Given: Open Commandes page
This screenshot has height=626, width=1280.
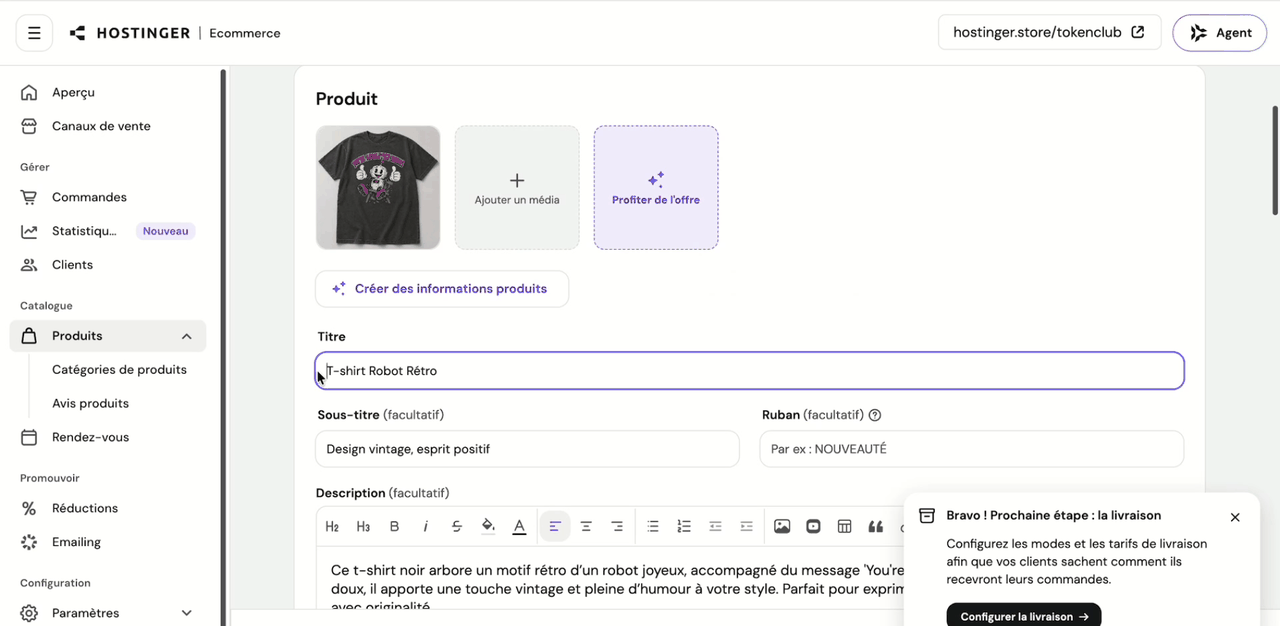Looking at the screenshot, I should (89, 197).
